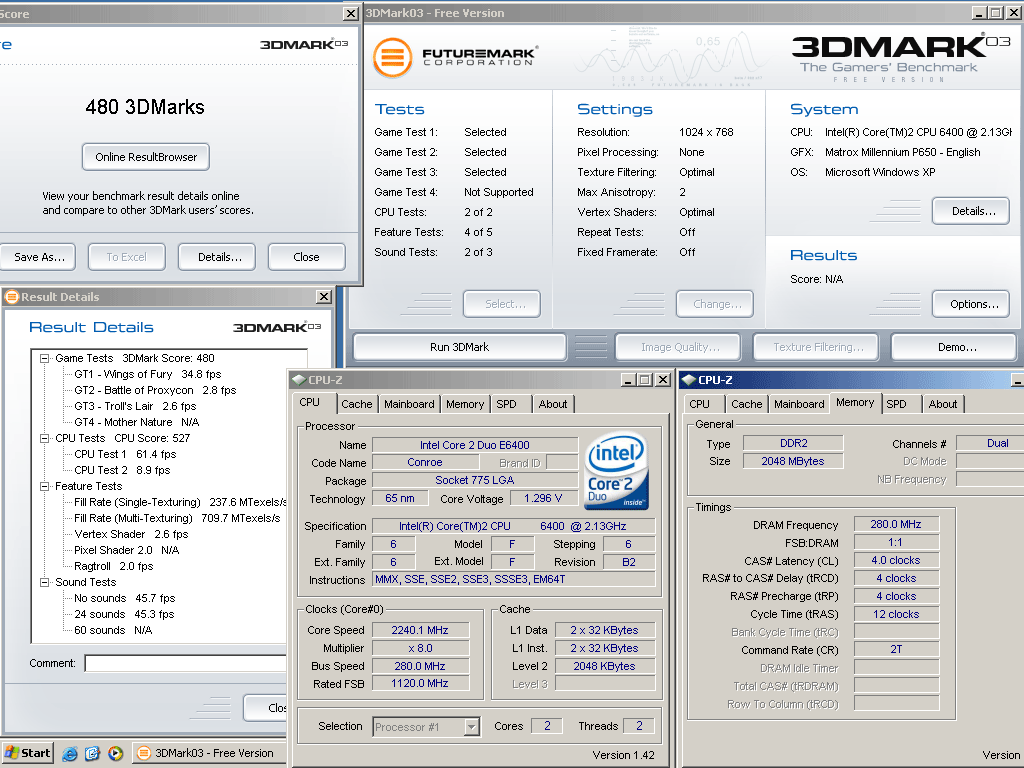This screenshot has height=768, width=1024.
Task: Select the 24 sounds result row
Action: (x=124, y=614)
